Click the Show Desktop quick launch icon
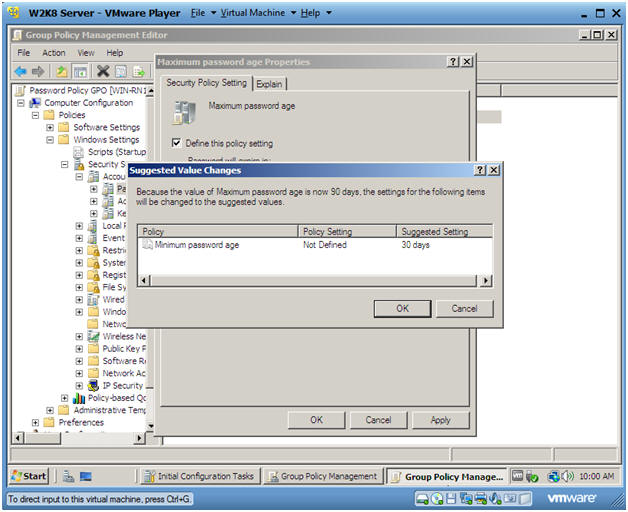628x512 pixels. coord(86,476)
